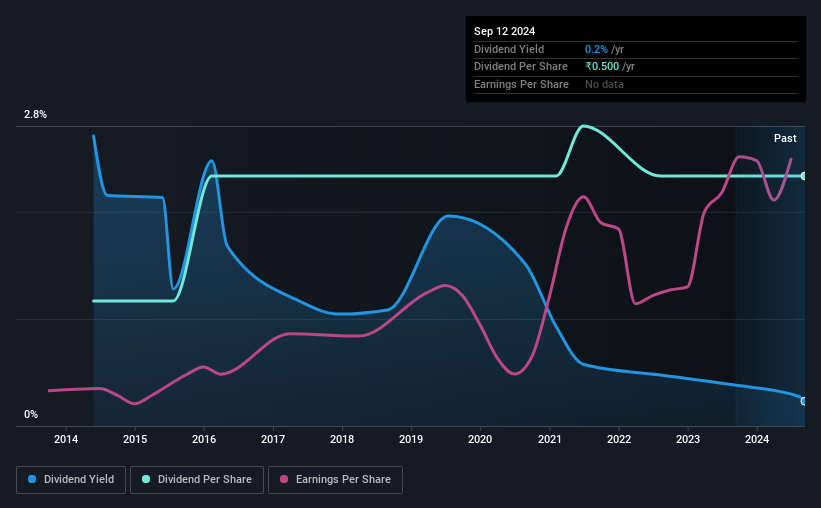The height and width of the screenshot is (508, 821).
Task: Click the Sep 12 2024 tooltip date
Action: (505, 31)
